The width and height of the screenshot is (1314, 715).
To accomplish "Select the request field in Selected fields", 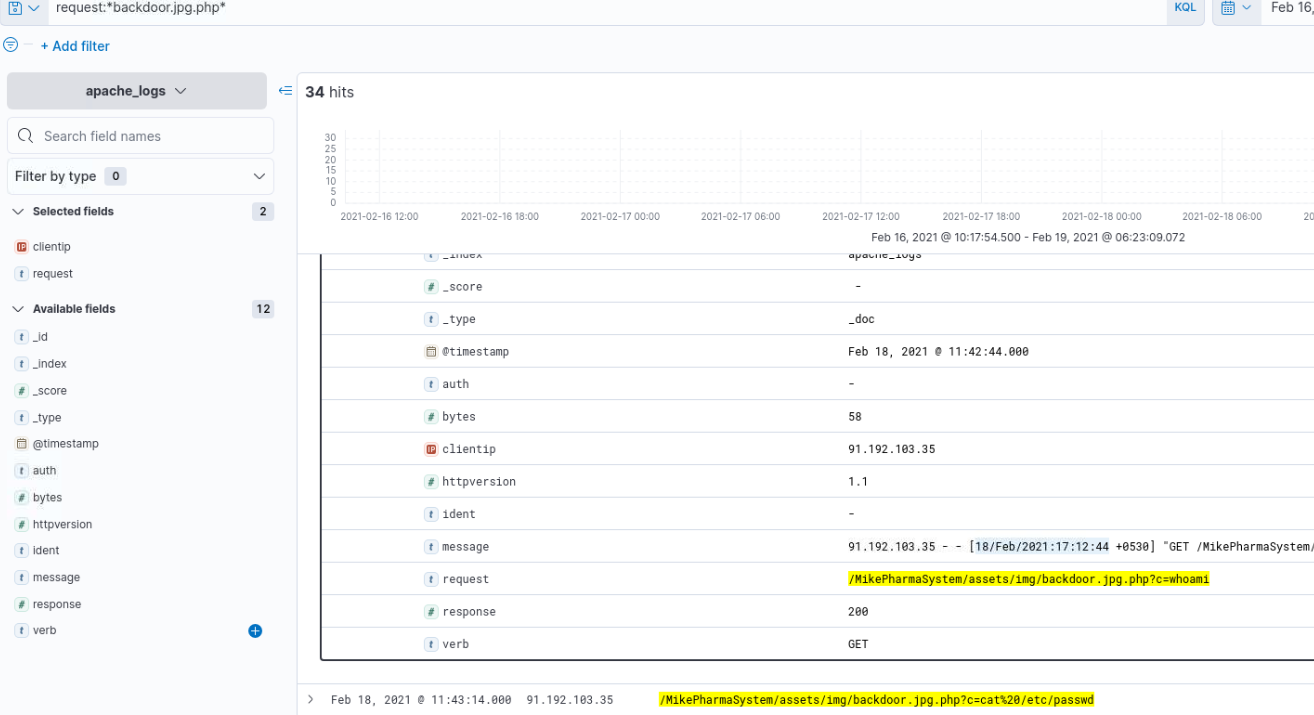I will coord(53,274).
